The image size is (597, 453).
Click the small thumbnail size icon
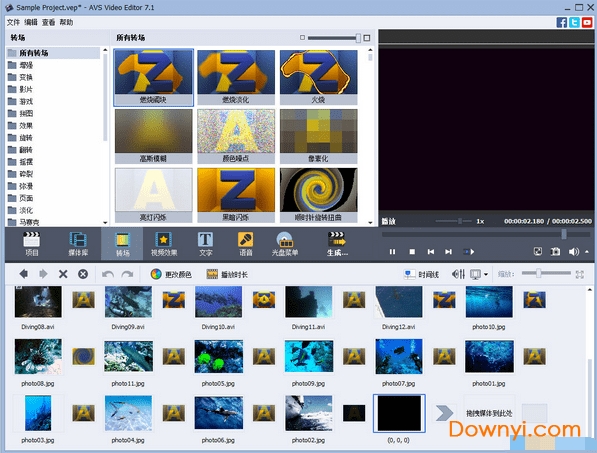point(302,38)
